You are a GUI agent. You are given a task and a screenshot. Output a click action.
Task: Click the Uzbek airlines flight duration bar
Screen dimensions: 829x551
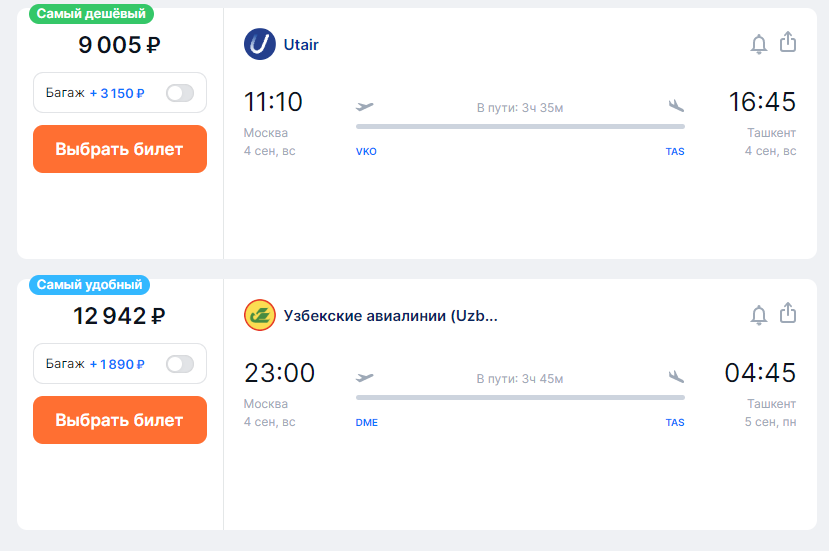(520, 398)
